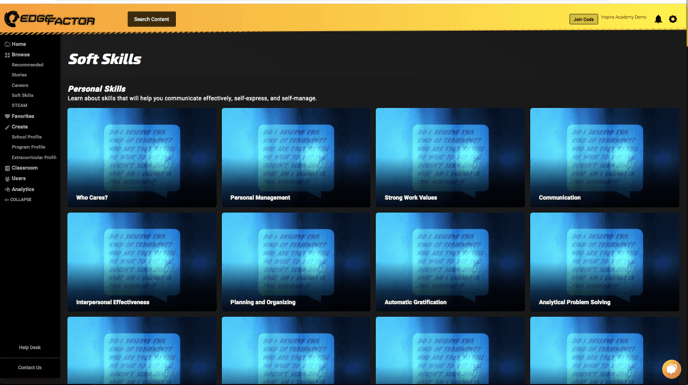The height and width of the screenshot is (385, 688).
Task: Click the Classroom icon in sidebar
Action: [x=7, y=168]
